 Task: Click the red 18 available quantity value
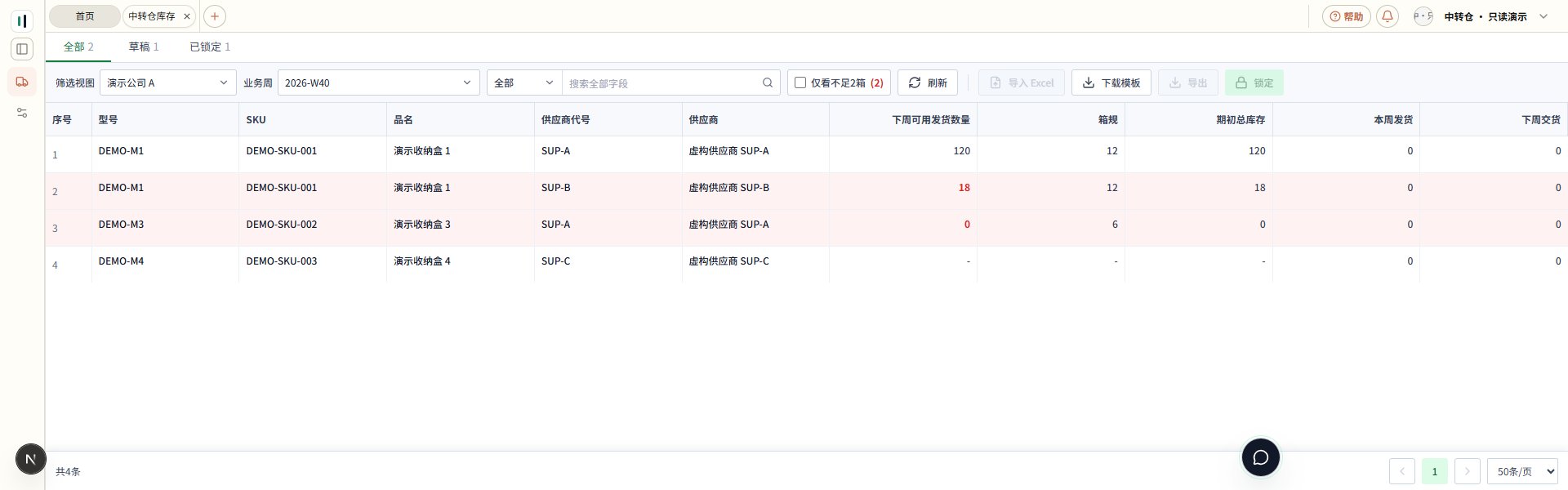(x=964, y=188)
